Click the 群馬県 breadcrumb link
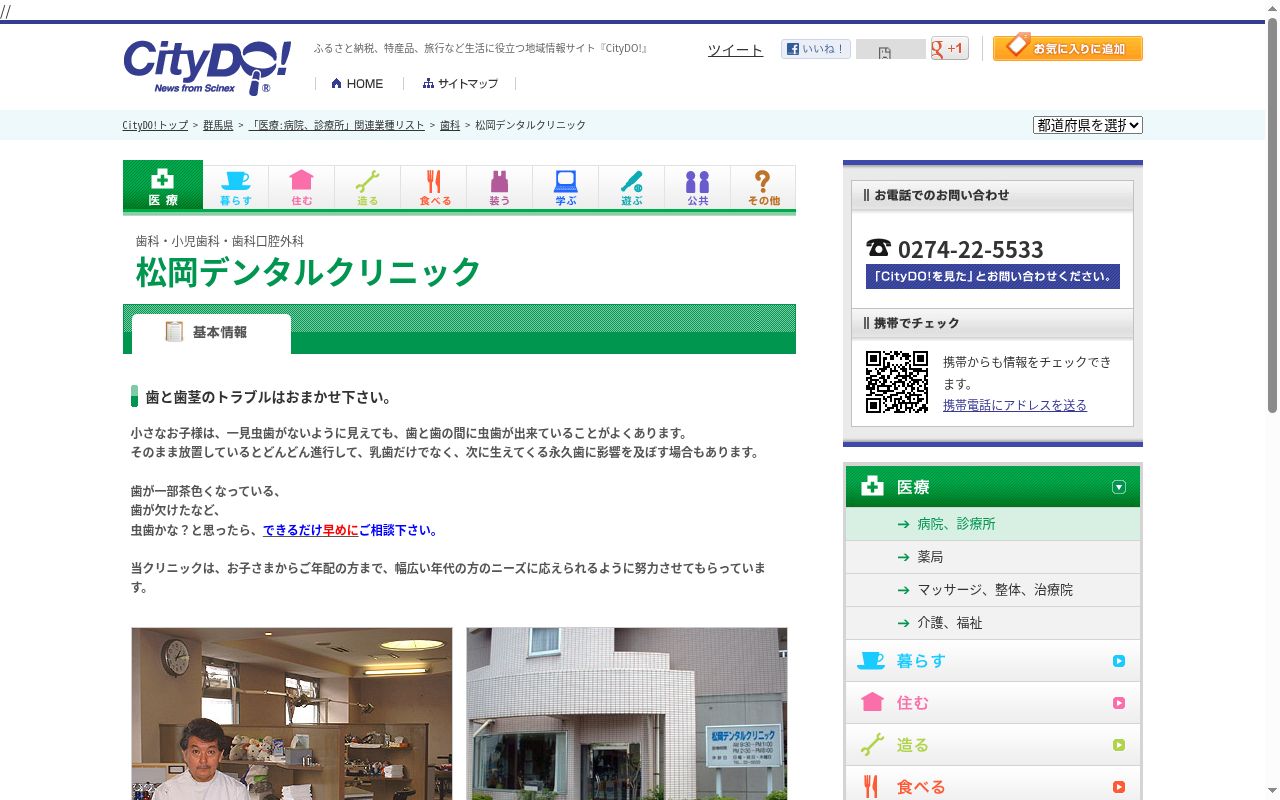Screen dimensions: 1280x800 (x=218, y=125)
